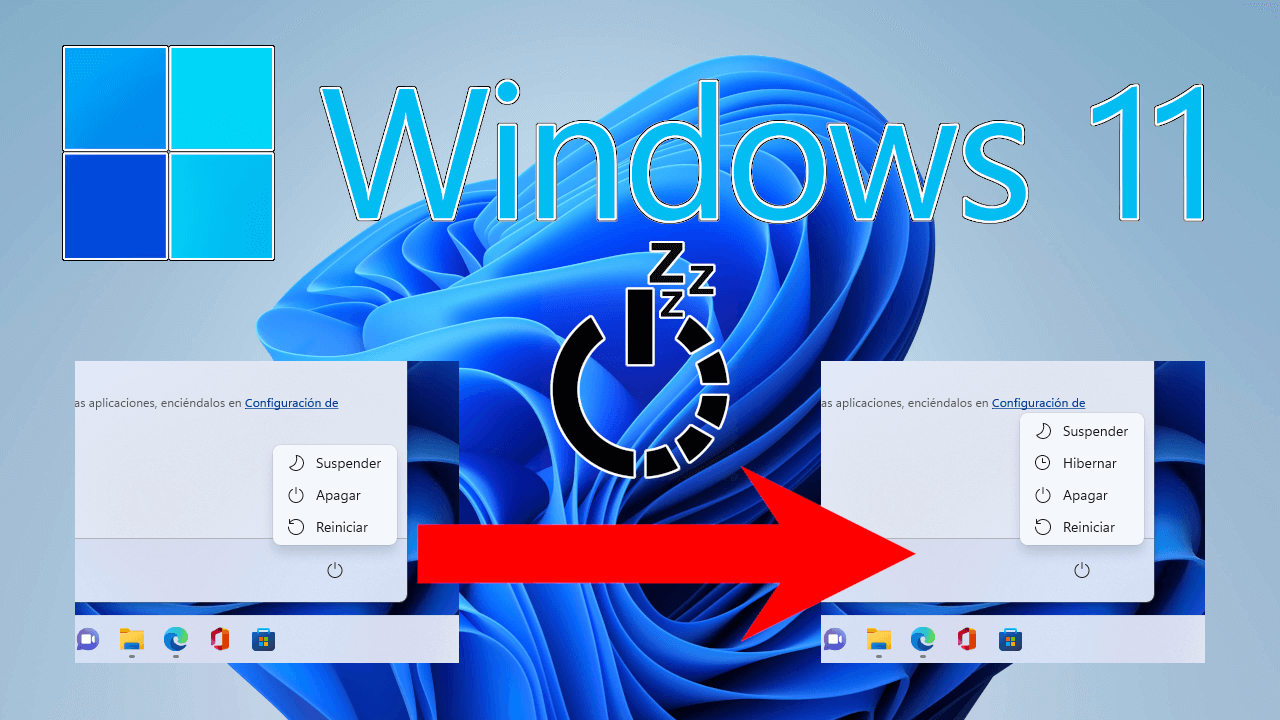1280x720 pixels.
Task: Pick Reiniciar in the right screenshot's power menu
Action: 1081,527
